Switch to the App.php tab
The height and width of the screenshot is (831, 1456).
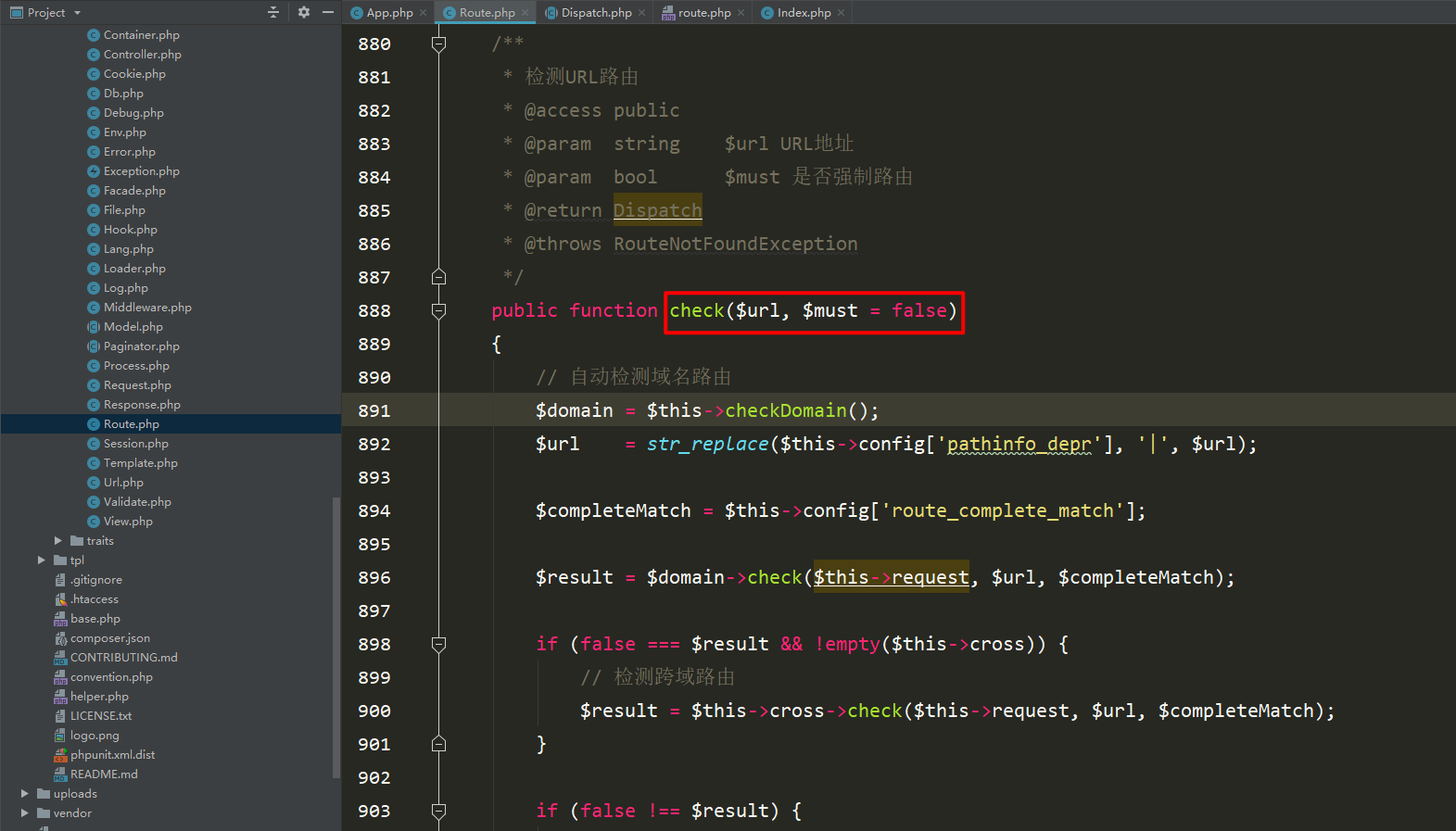389,13
